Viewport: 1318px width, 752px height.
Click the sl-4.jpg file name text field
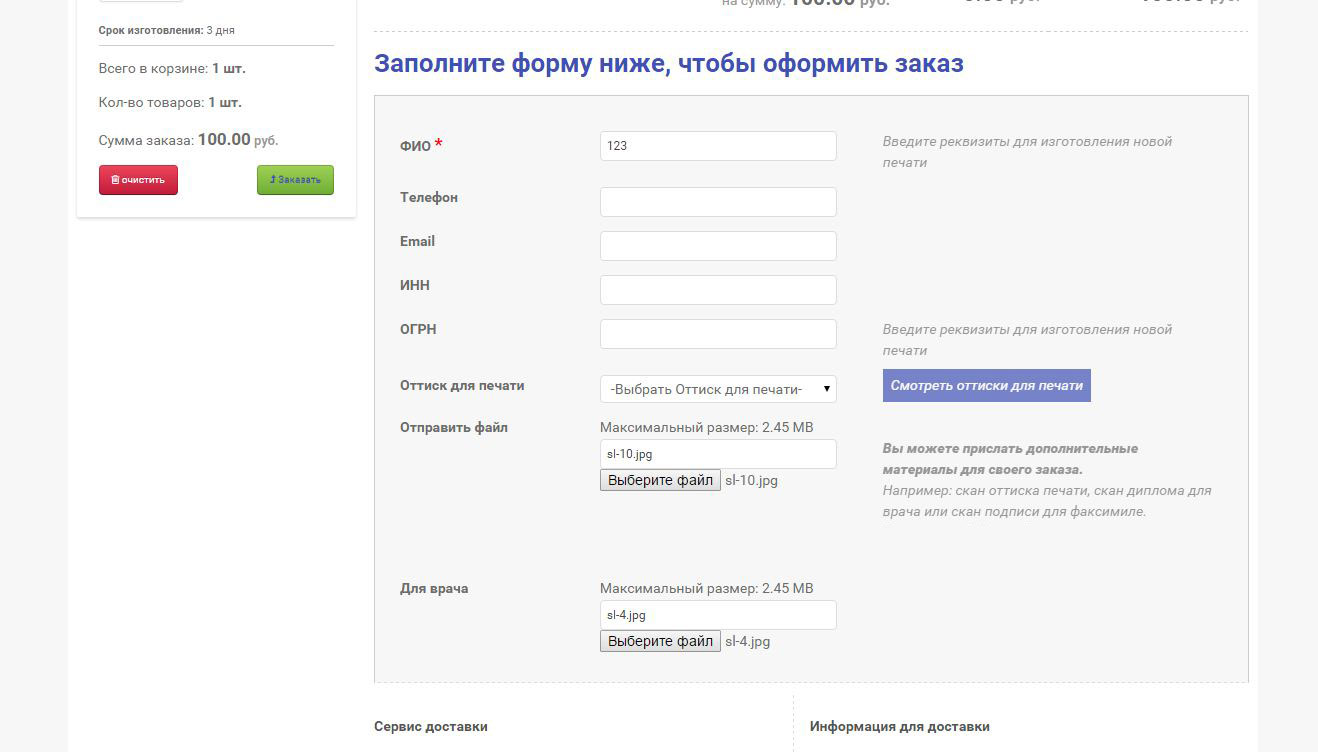click(x=717, y=615)
